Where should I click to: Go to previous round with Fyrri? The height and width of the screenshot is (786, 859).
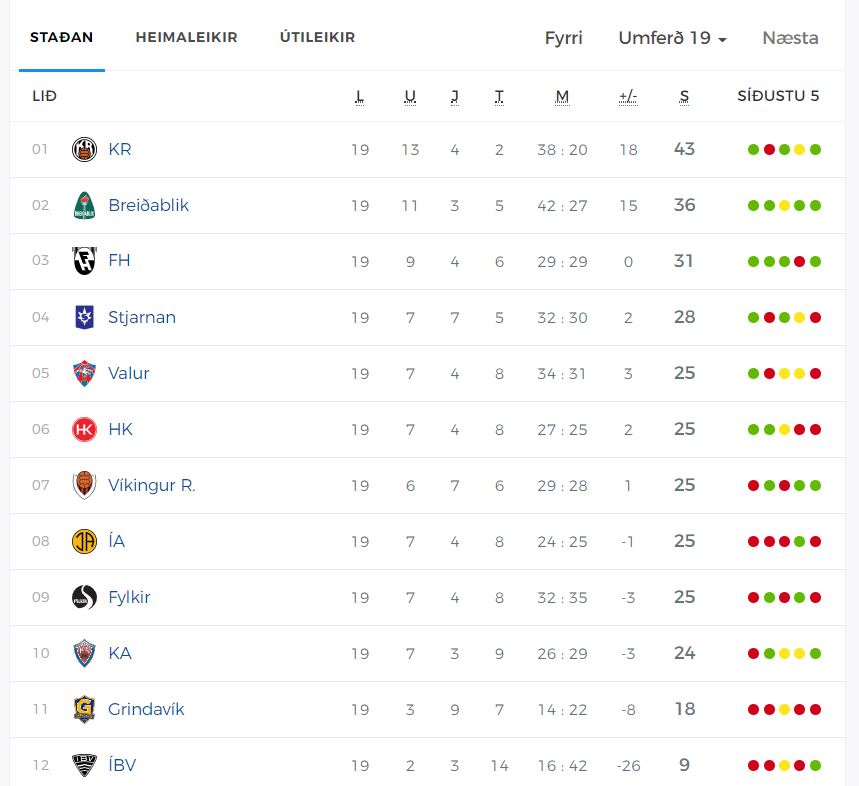(563, 38)
